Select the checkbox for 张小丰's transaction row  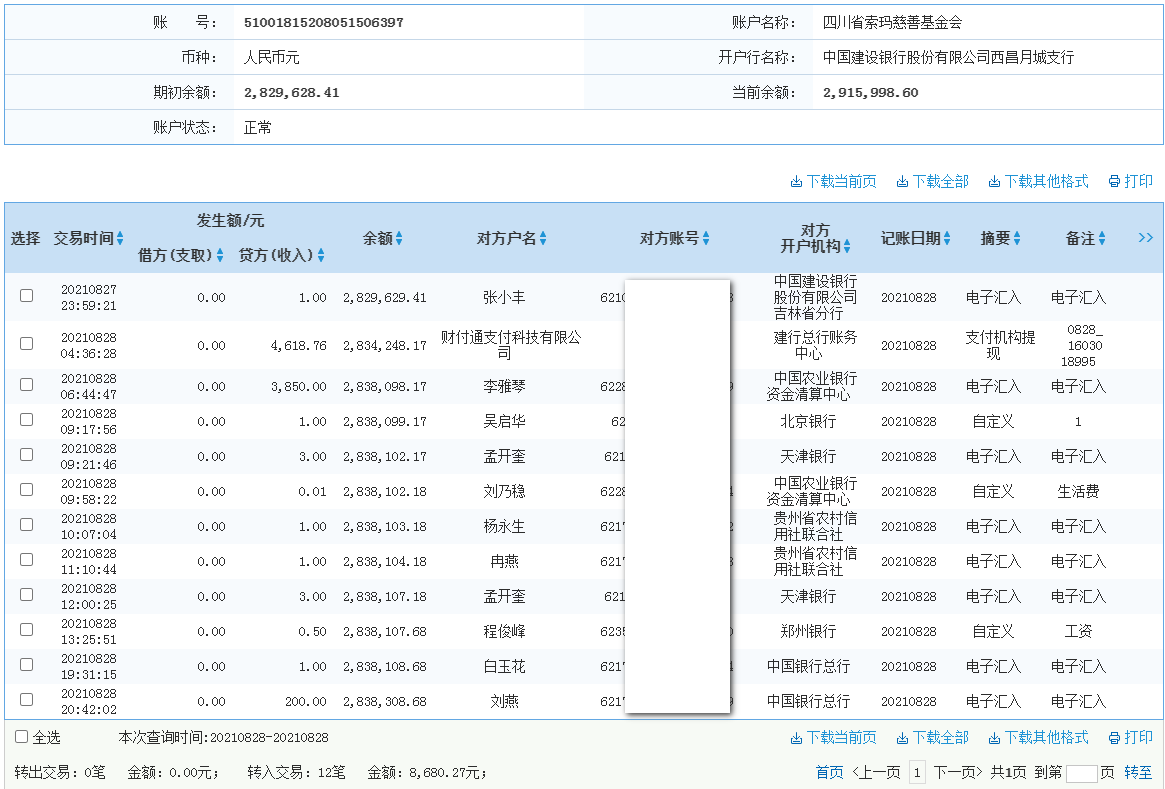tap(26, 294)
